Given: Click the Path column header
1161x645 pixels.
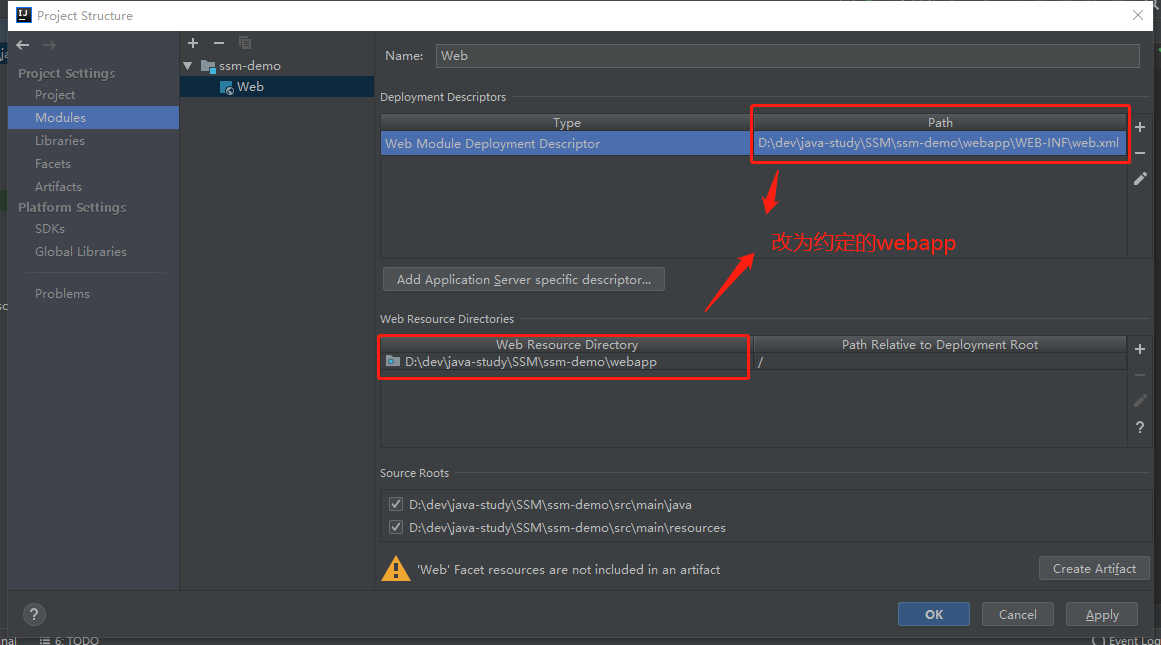Looking at the screenshot, I should point(940,123).
